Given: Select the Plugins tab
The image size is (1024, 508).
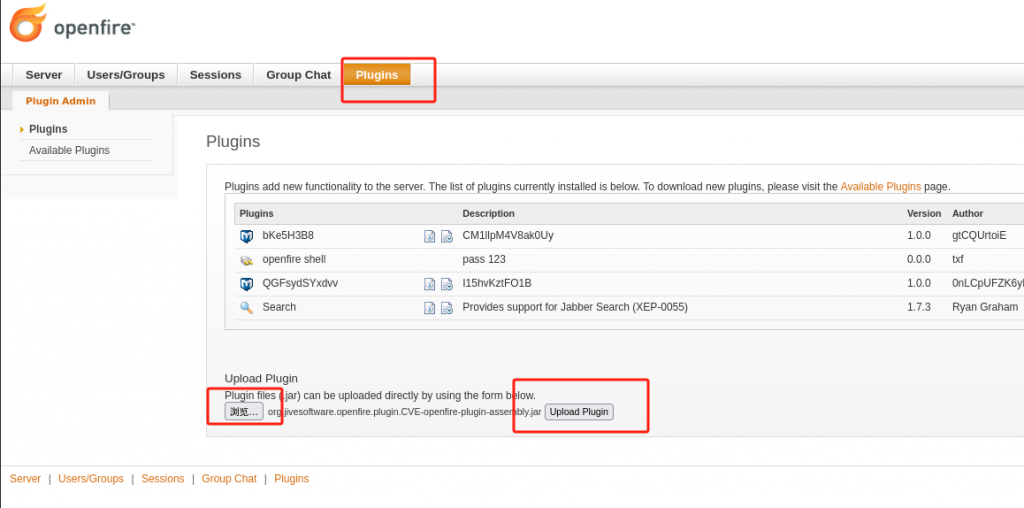Looking at the screenshot, I should pyautogui.click(x=377, y=75).
